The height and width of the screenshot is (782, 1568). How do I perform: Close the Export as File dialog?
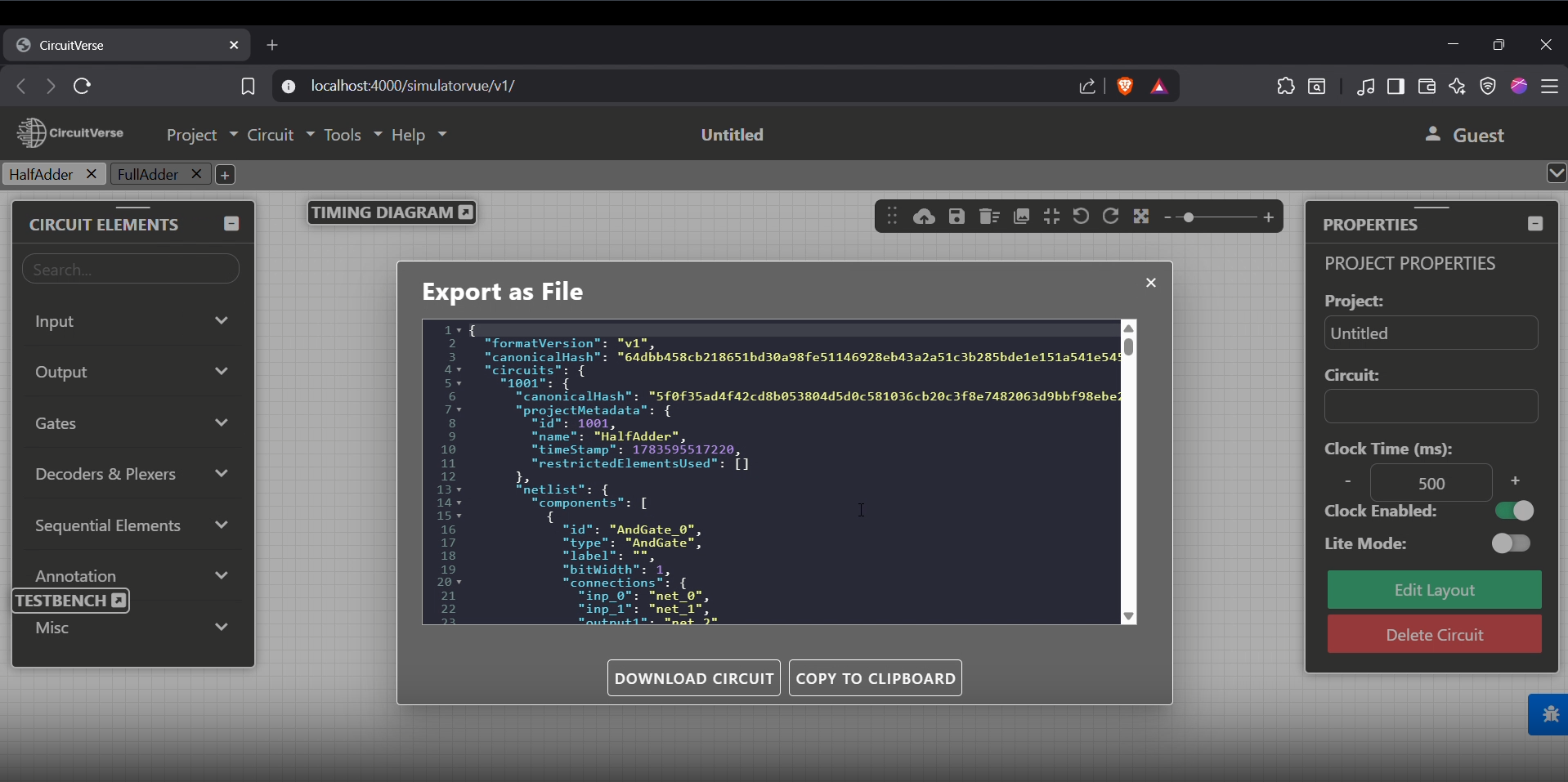tap(1152, 284)
